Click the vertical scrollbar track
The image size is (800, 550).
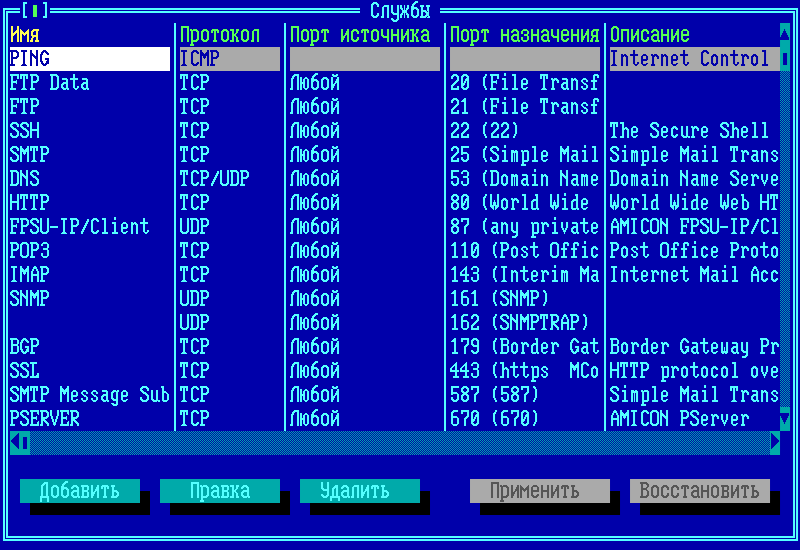pos(785,250)
